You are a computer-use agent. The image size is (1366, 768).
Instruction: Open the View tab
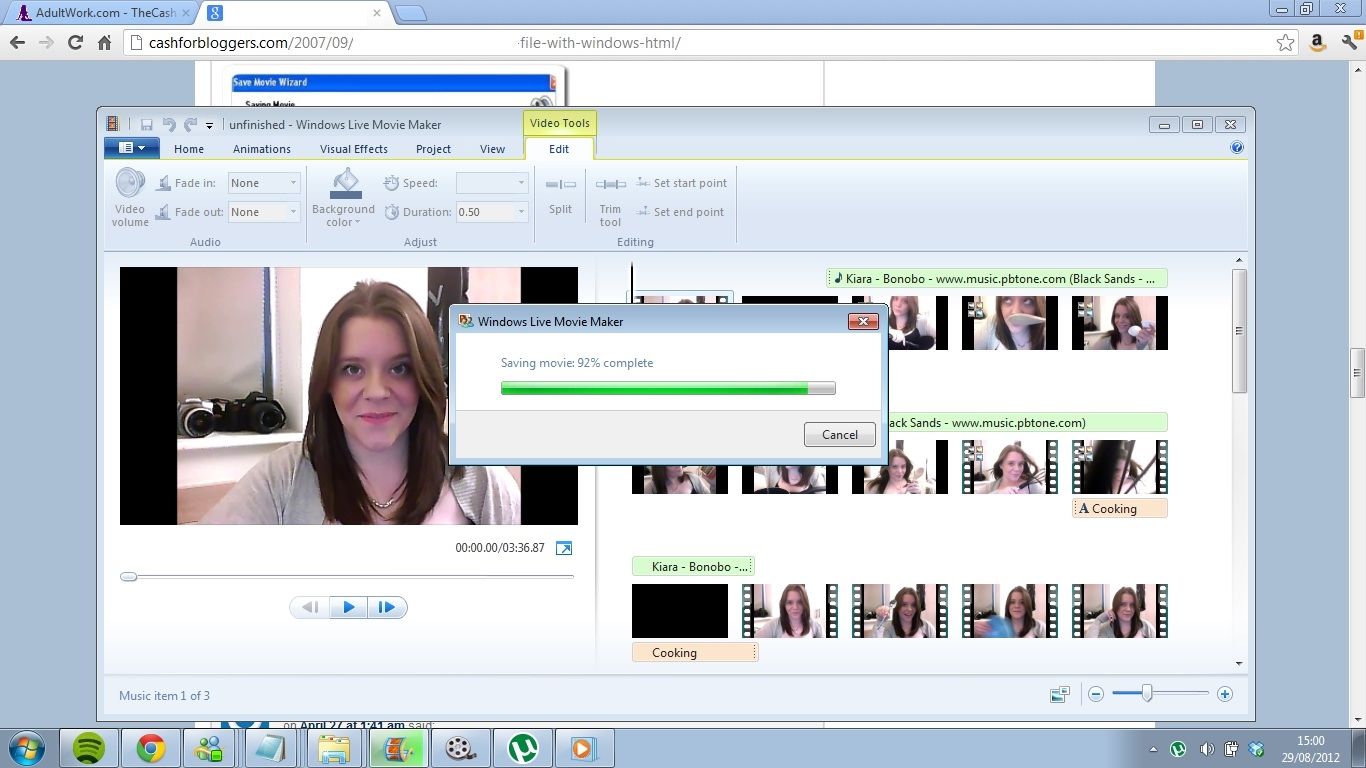[492, 149]
